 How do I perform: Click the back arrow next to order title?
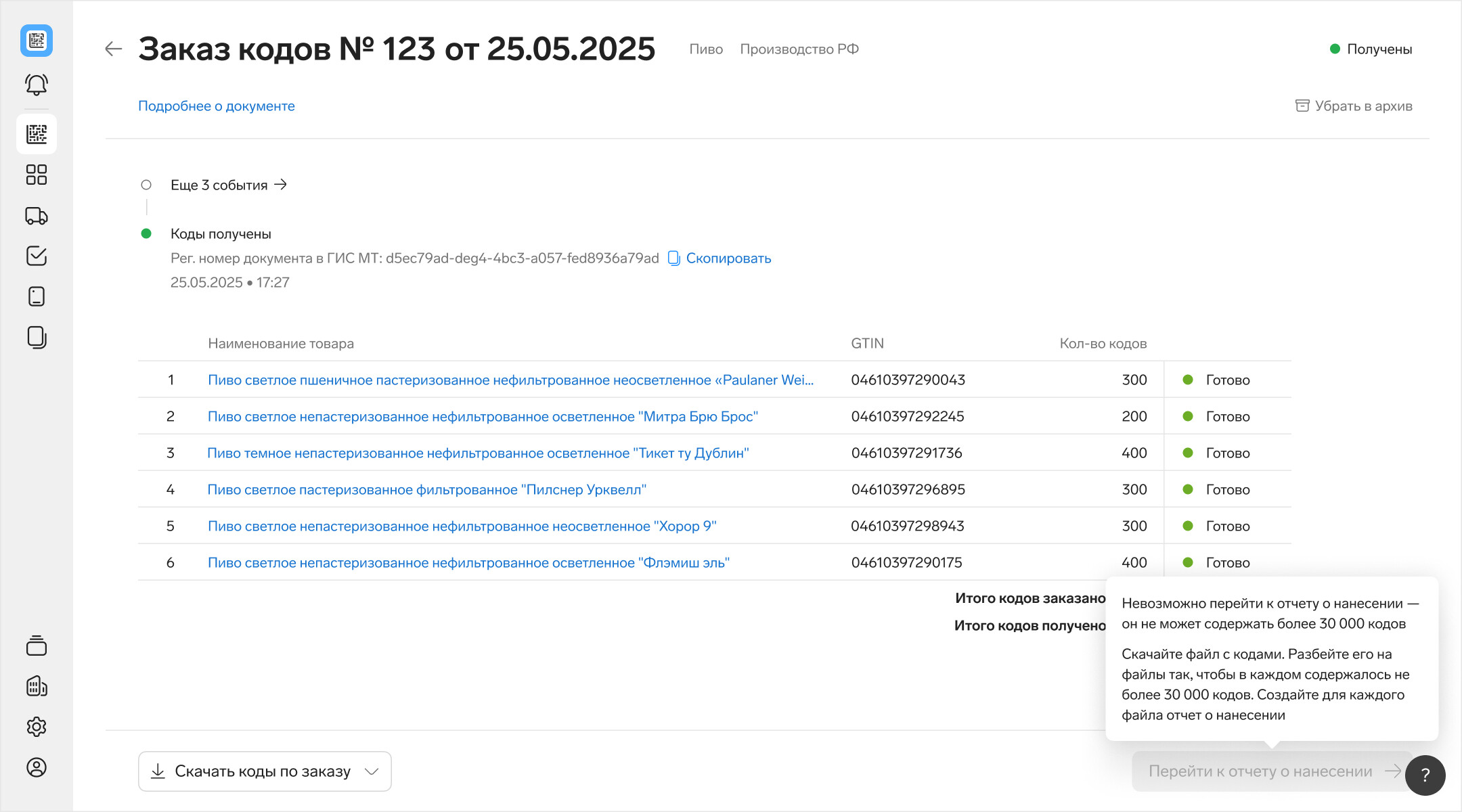(113, 49)
